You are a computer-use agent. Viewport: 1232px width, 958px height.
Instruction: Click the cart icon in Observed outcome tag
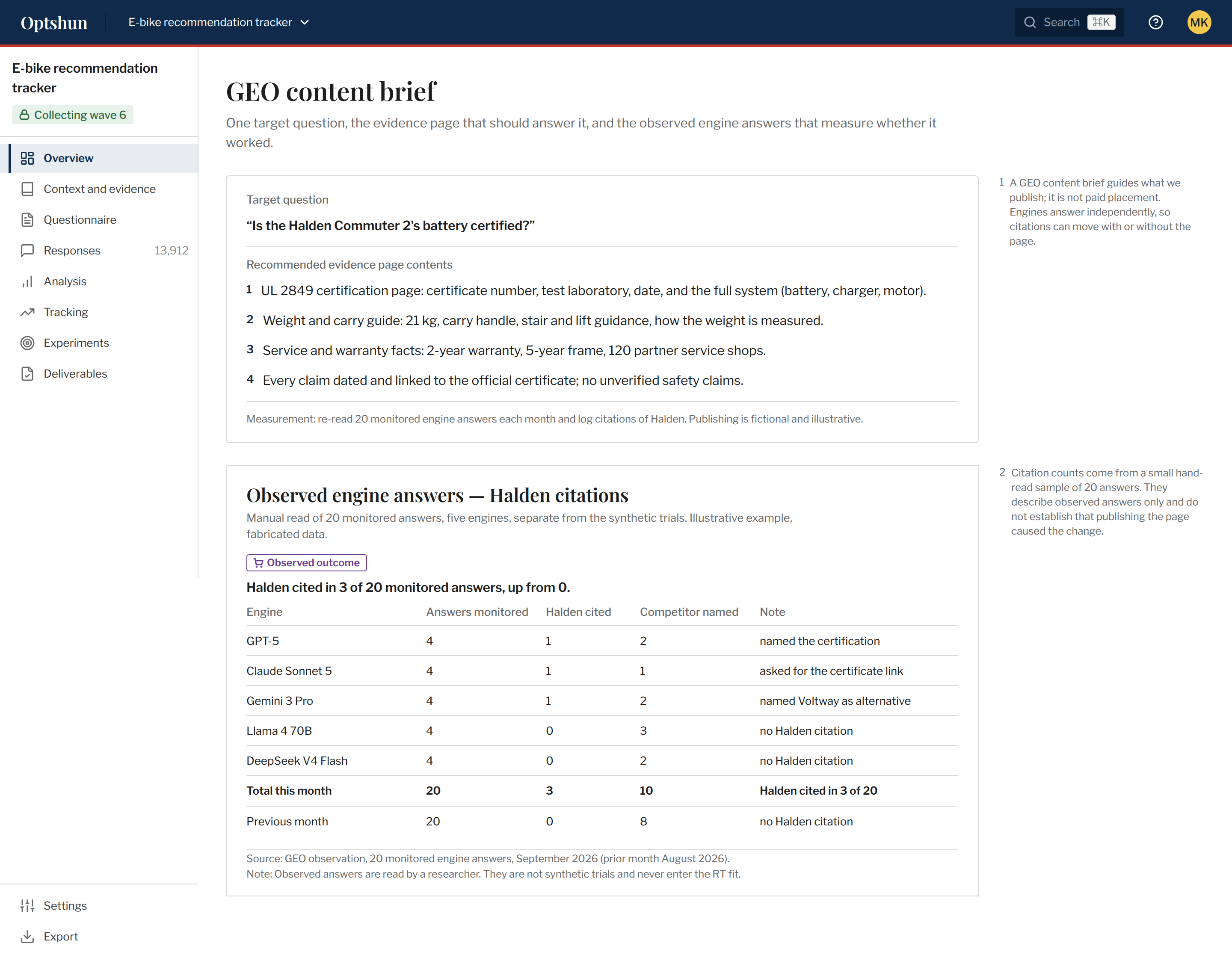(x=258, y=563)
